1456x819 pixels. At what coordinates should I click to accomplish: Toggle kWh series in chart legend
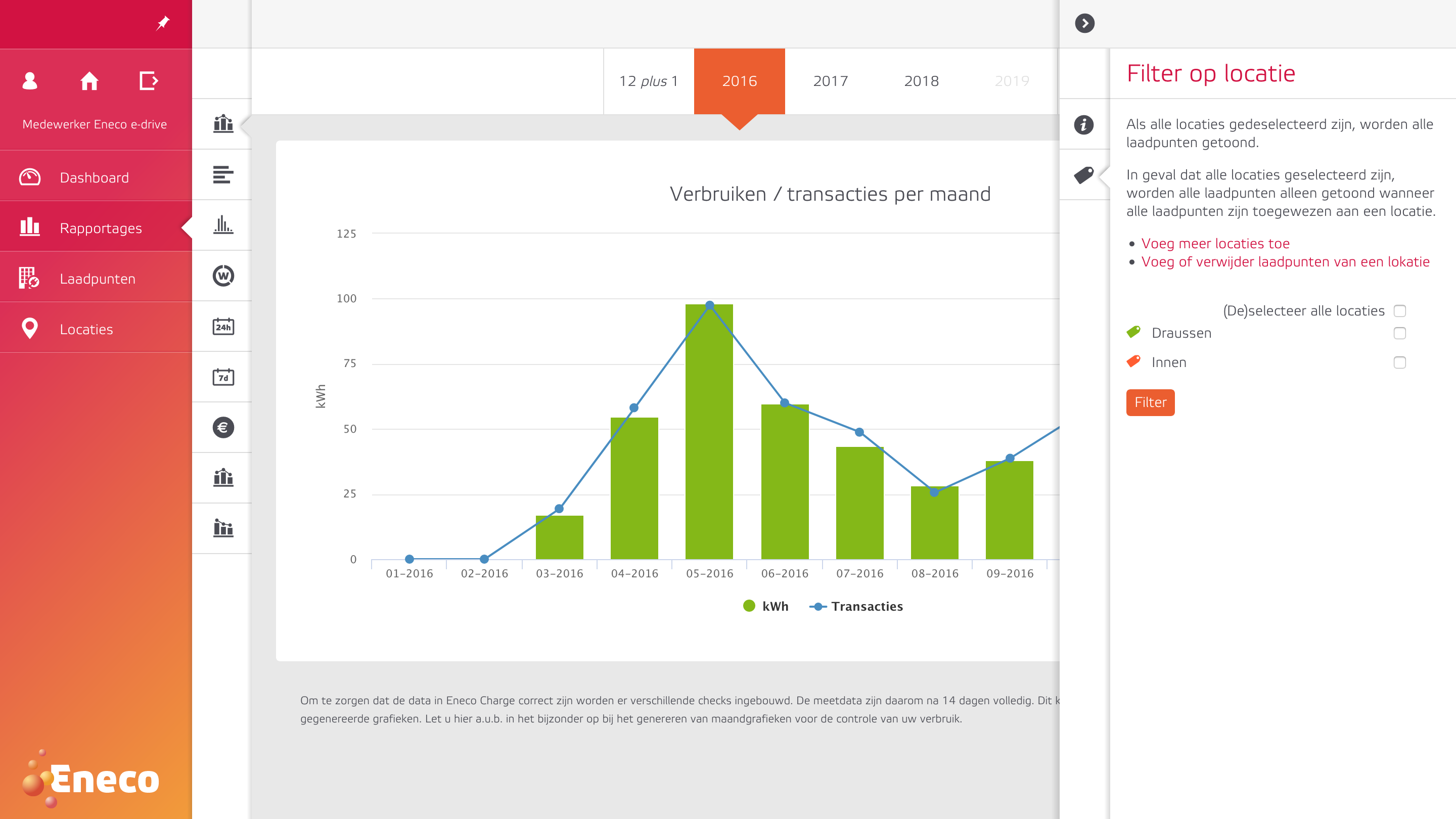click(x=766, y=606)
